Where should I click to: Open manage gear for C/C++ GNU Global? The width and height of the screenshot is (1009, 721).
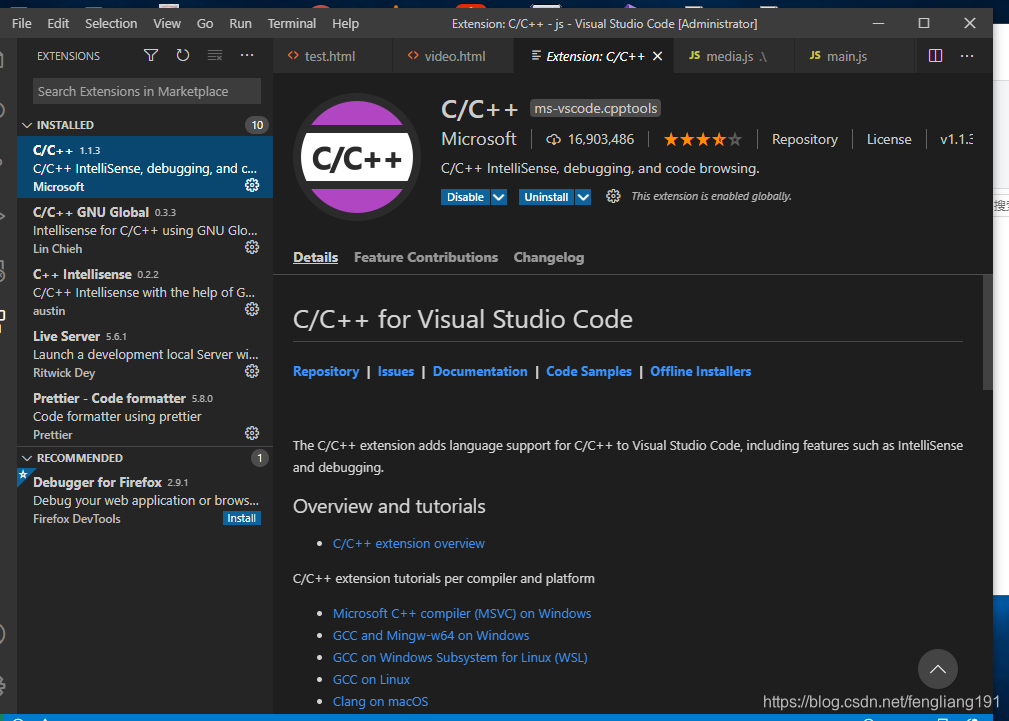point(252,247)
